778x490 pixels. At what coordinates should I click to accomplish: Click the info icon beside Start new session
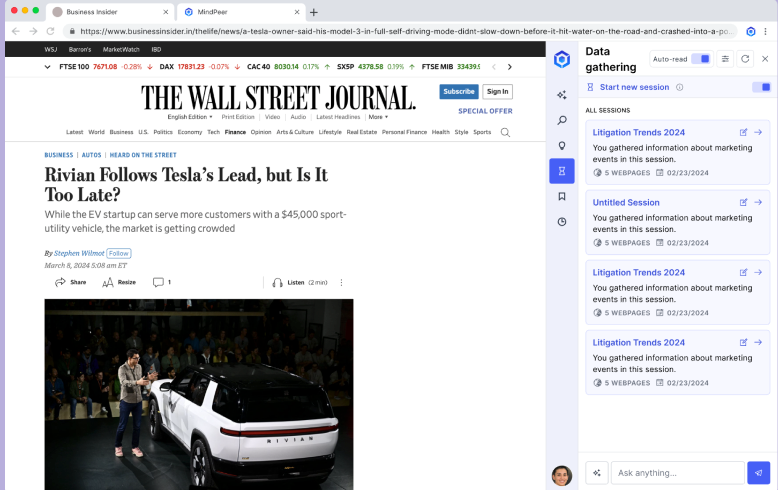(x=679, y=87)
